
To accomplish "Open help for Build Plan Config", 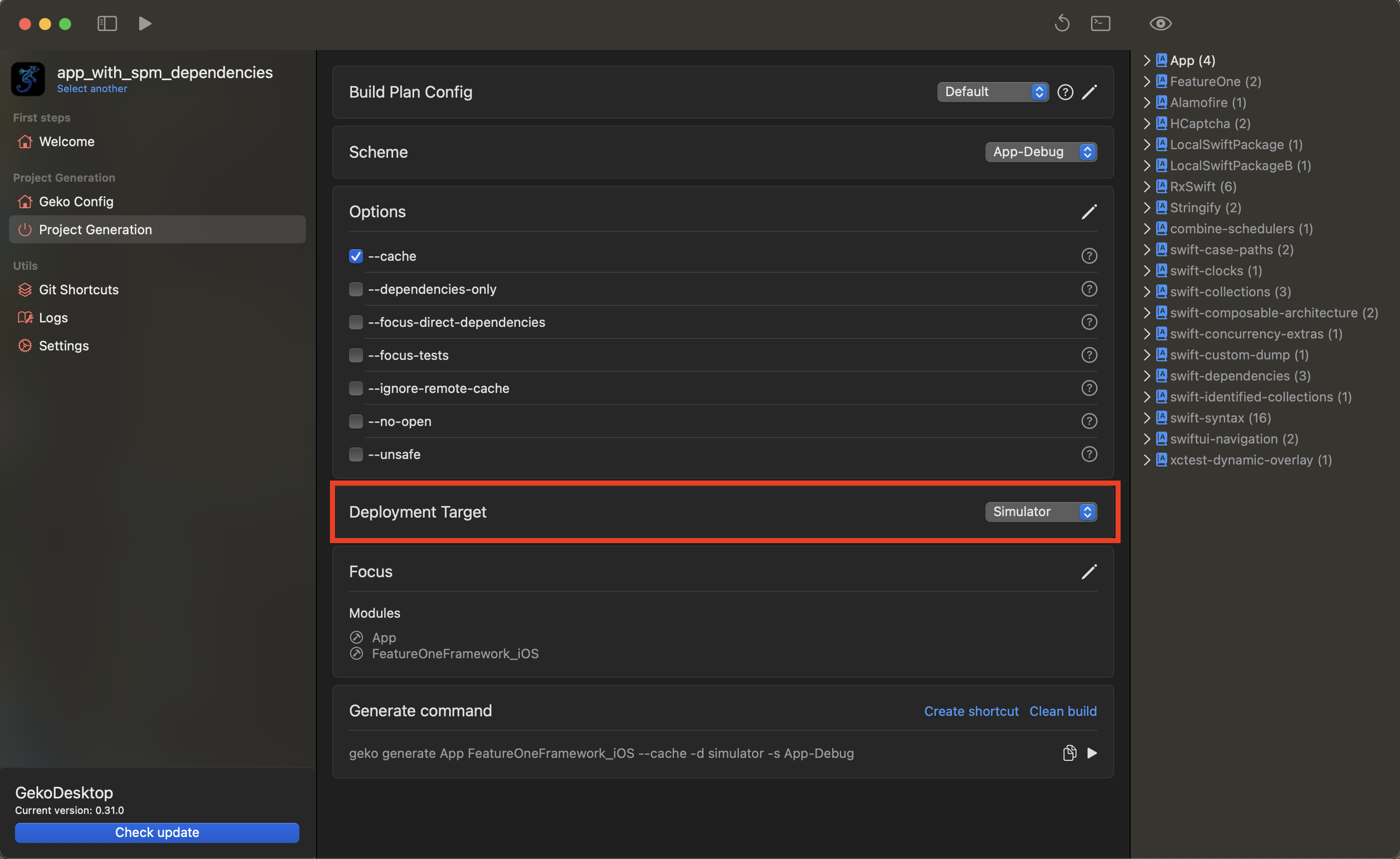I will tap(1065, 92).
